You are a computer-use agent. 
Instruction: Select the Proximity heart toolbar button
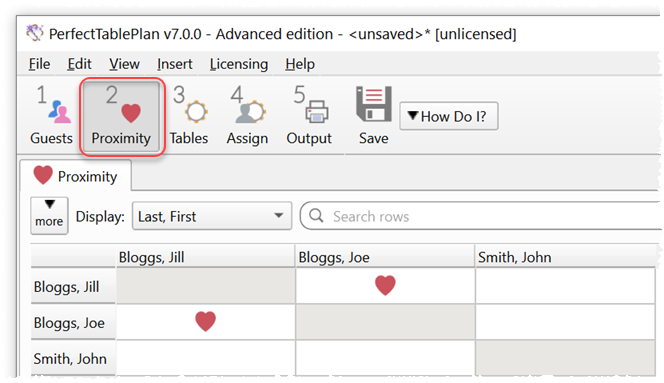pyautogui.click(x=122, y=116)
